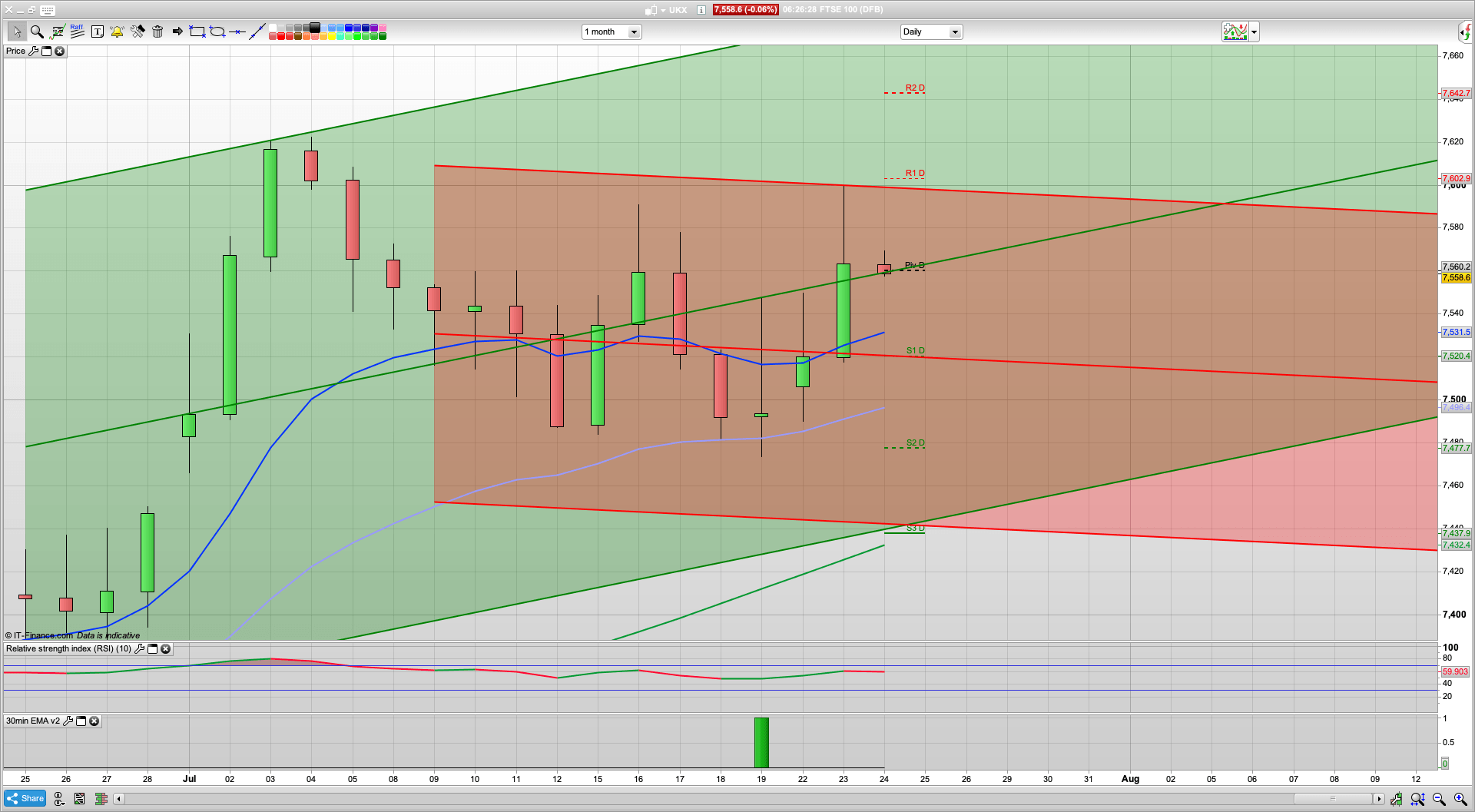Click the horizontal scrollbar thumb
Screen dimensions: 1475x812
pos(1333,799)
